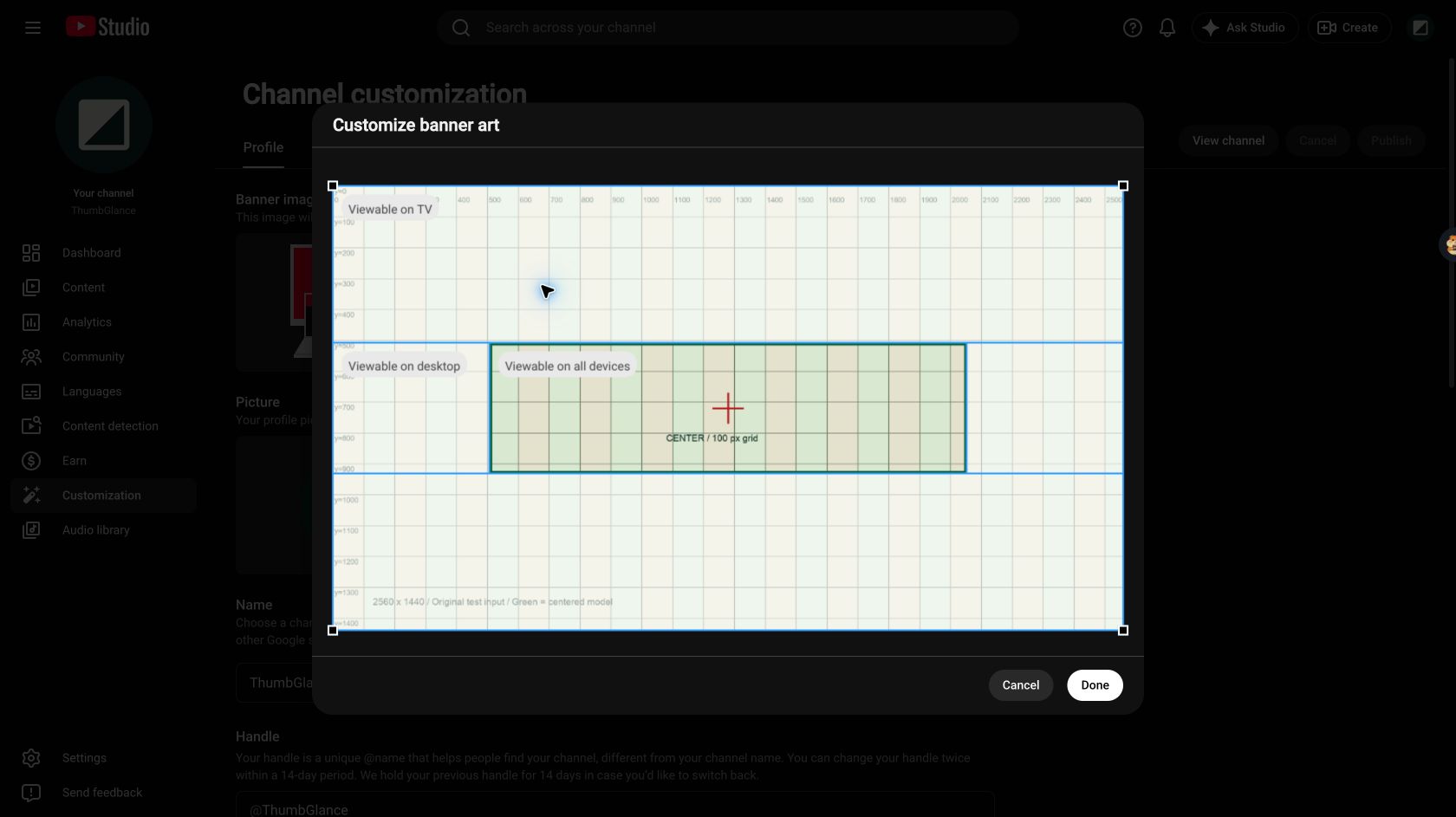1456x817 pixels.
Task: Click the Earn dollar icon
Action: coord(31,461)
